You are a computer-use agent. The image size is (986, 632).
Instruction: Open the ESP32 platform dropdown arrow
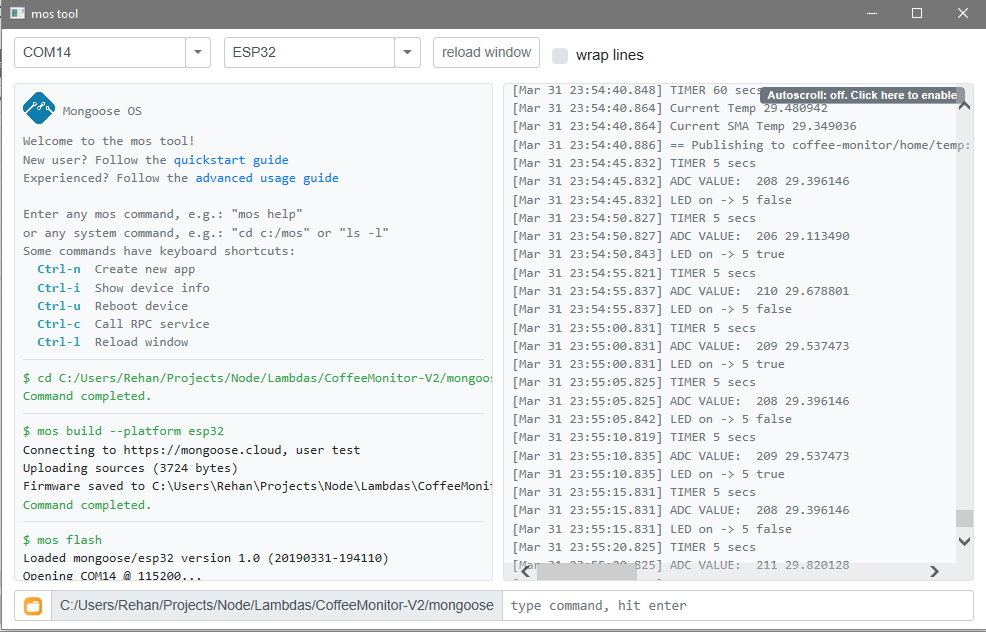coord(407,52)
